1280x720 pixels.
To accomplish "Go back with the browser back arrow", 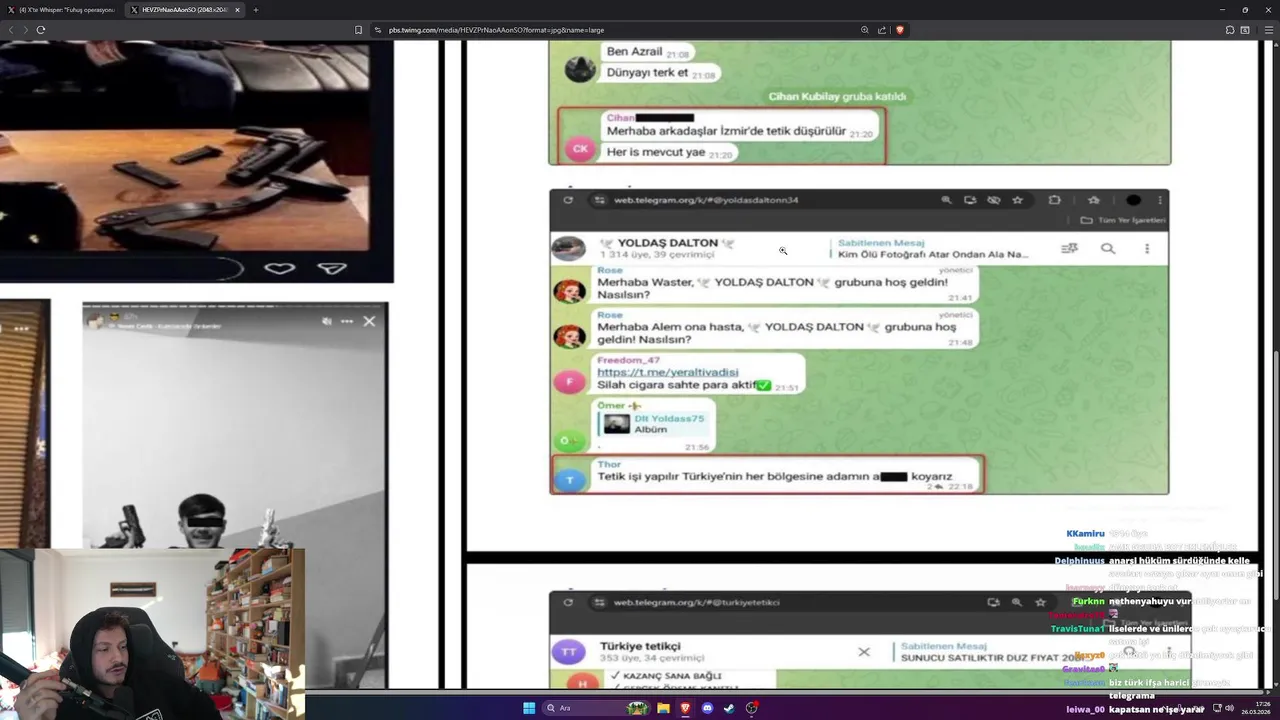I will 11,30.
